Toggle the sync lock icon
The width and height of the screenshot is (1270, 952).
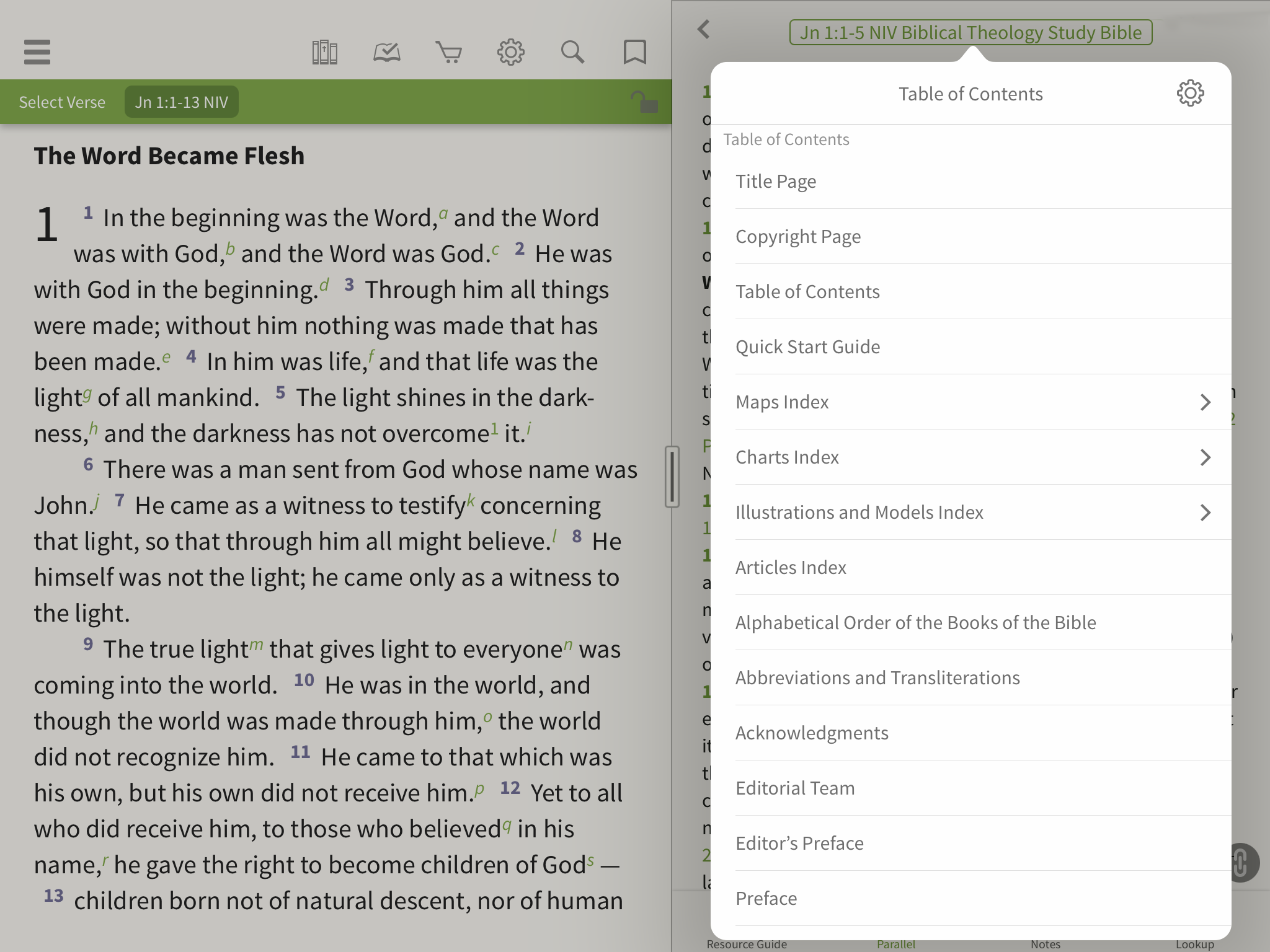point(644,102)
